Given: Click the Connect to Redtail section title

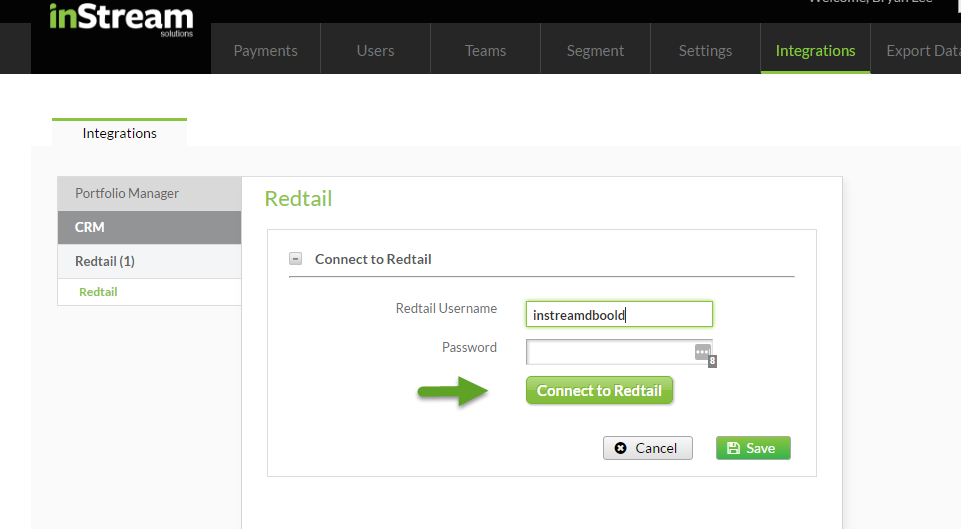Looking at the screenshot, I should 373,259.
